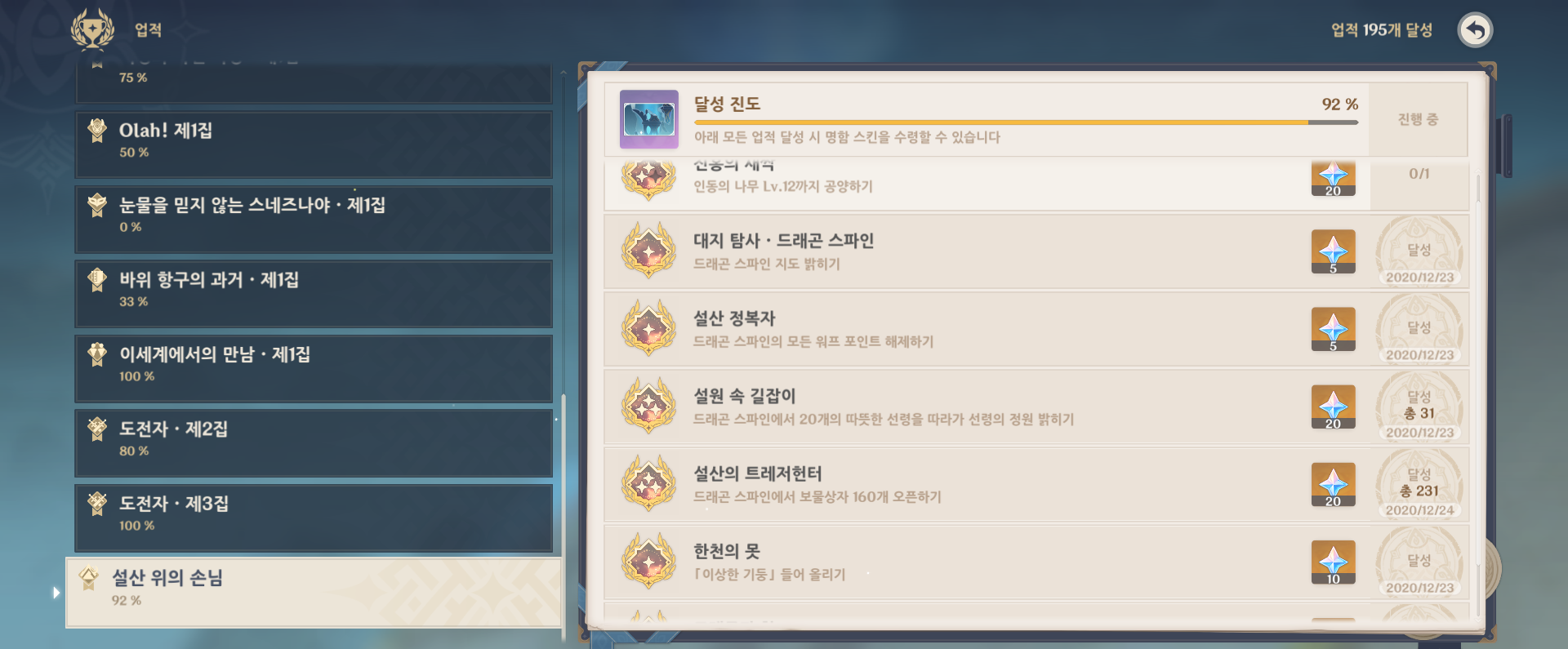Click the namecard thumbnail beside 달성 진도
The image size is (1568, 649).
click(x=649, y=119)
